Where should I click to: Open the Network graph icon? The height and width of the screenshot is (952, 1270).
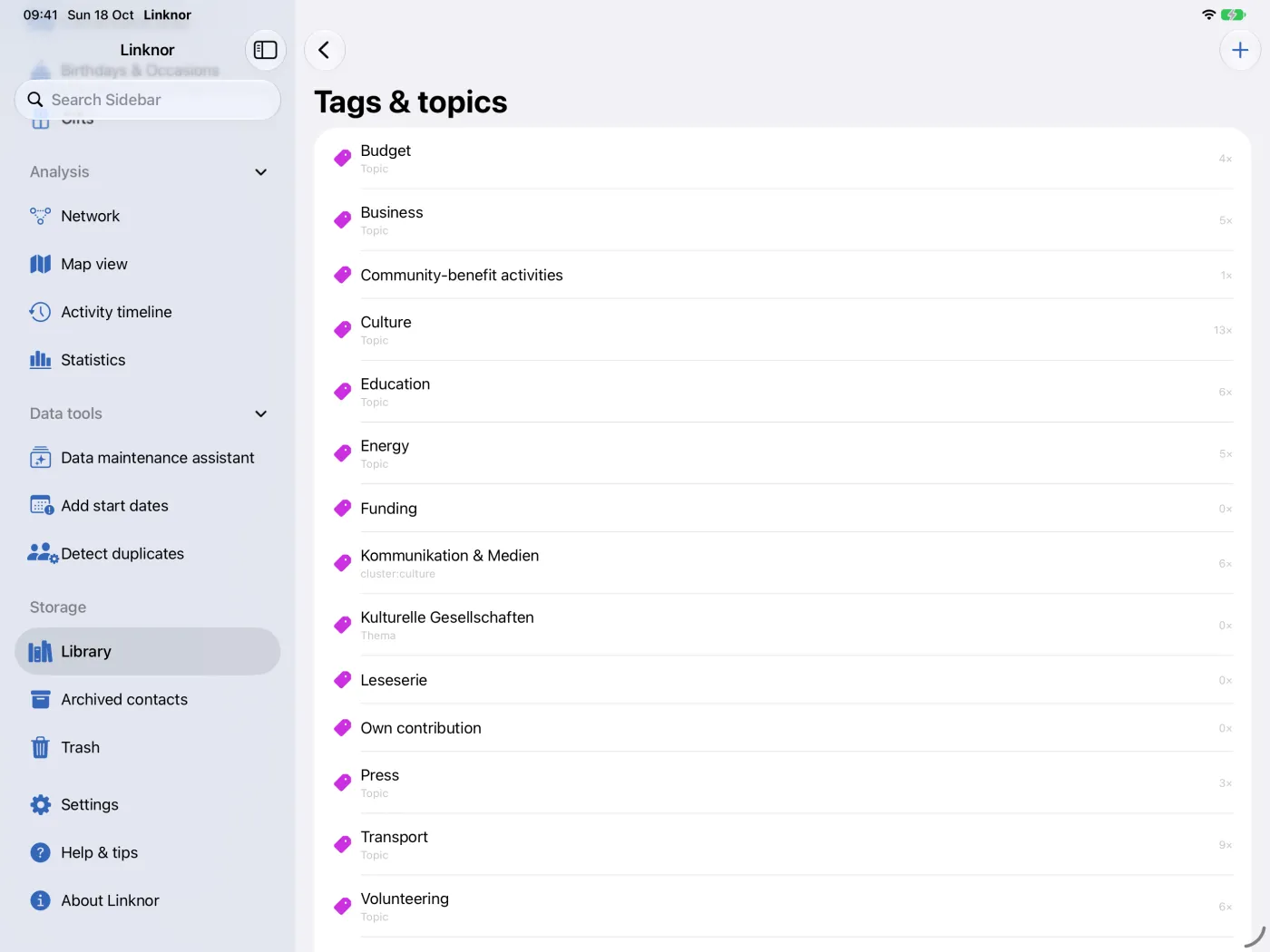[x=40, y=216]
